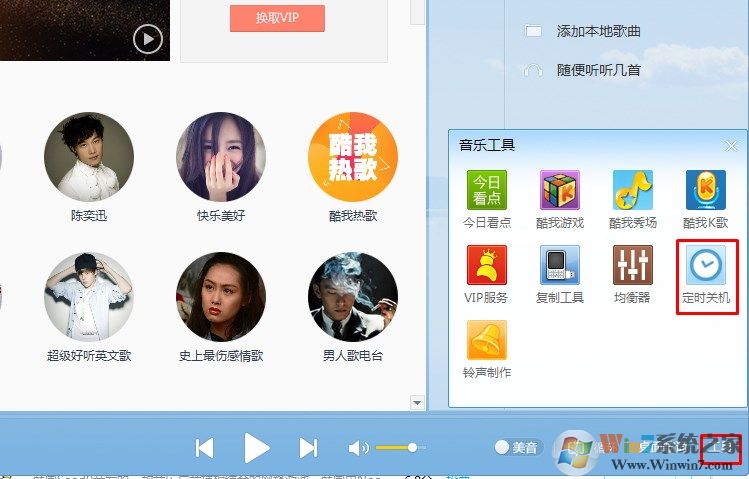Skip to the previous track
749x479 pixels.
pos(204,448)
